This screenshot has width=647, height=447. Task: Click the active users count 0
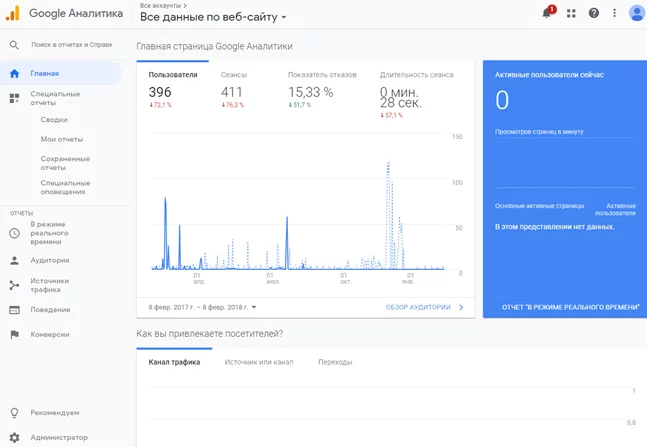point(502,100)
